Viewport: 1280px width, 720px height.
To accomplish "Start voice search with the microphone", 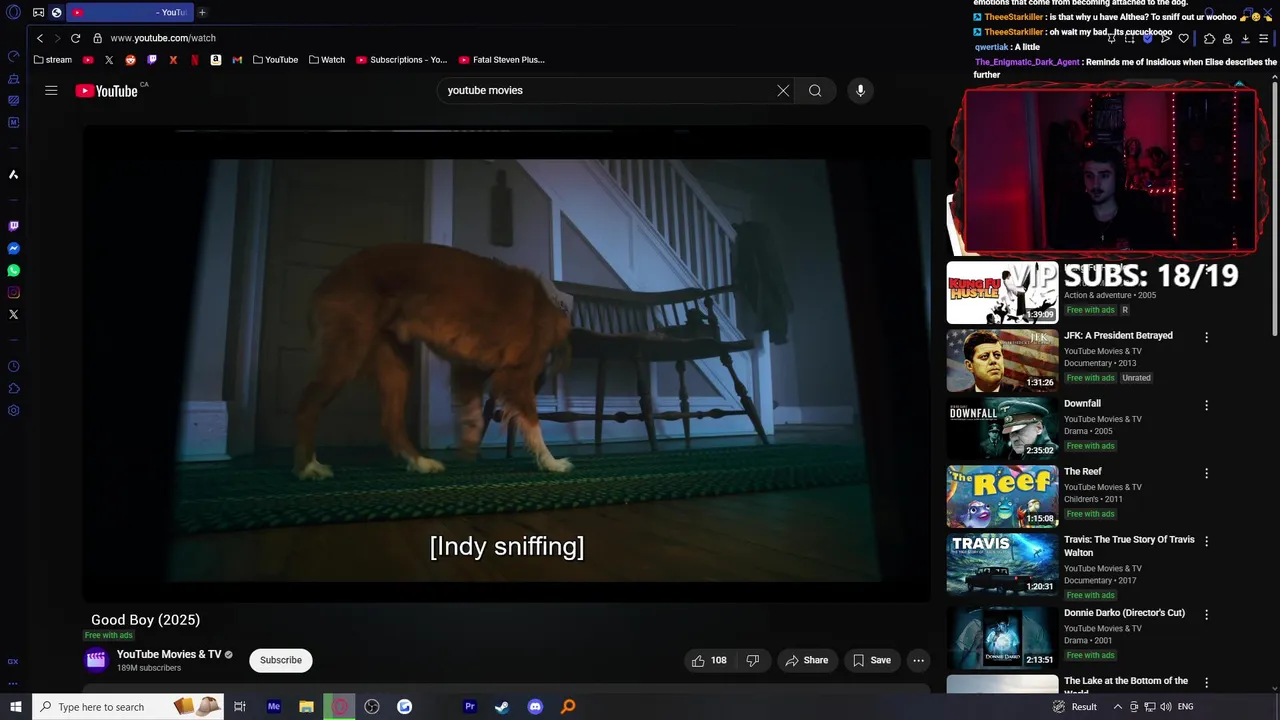I will [x=860, y=90].
